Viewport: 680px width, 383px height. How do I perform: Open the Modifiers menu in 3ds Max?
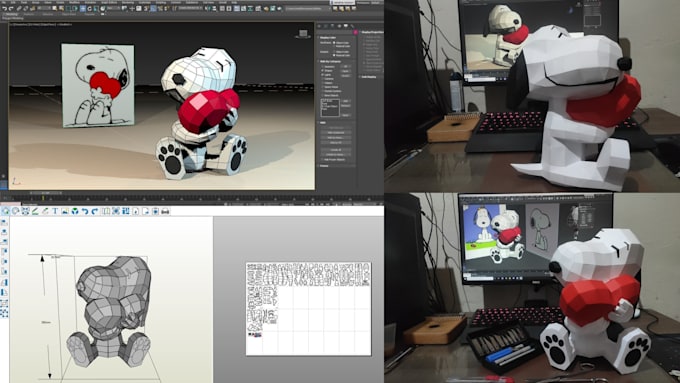coord(74,2)
